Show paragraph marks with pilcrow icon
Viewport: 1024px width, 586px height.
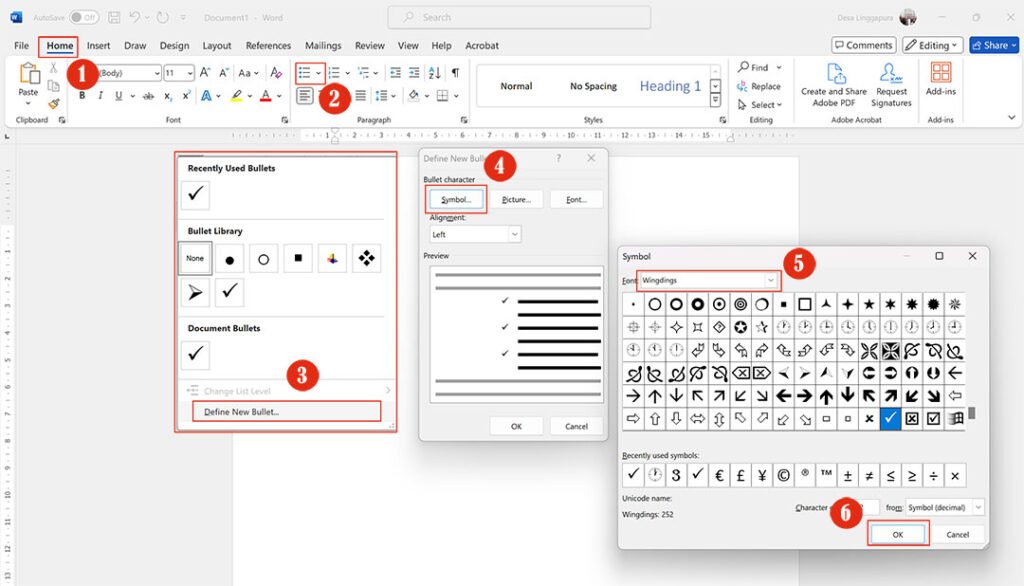click(x=455, y=73)
